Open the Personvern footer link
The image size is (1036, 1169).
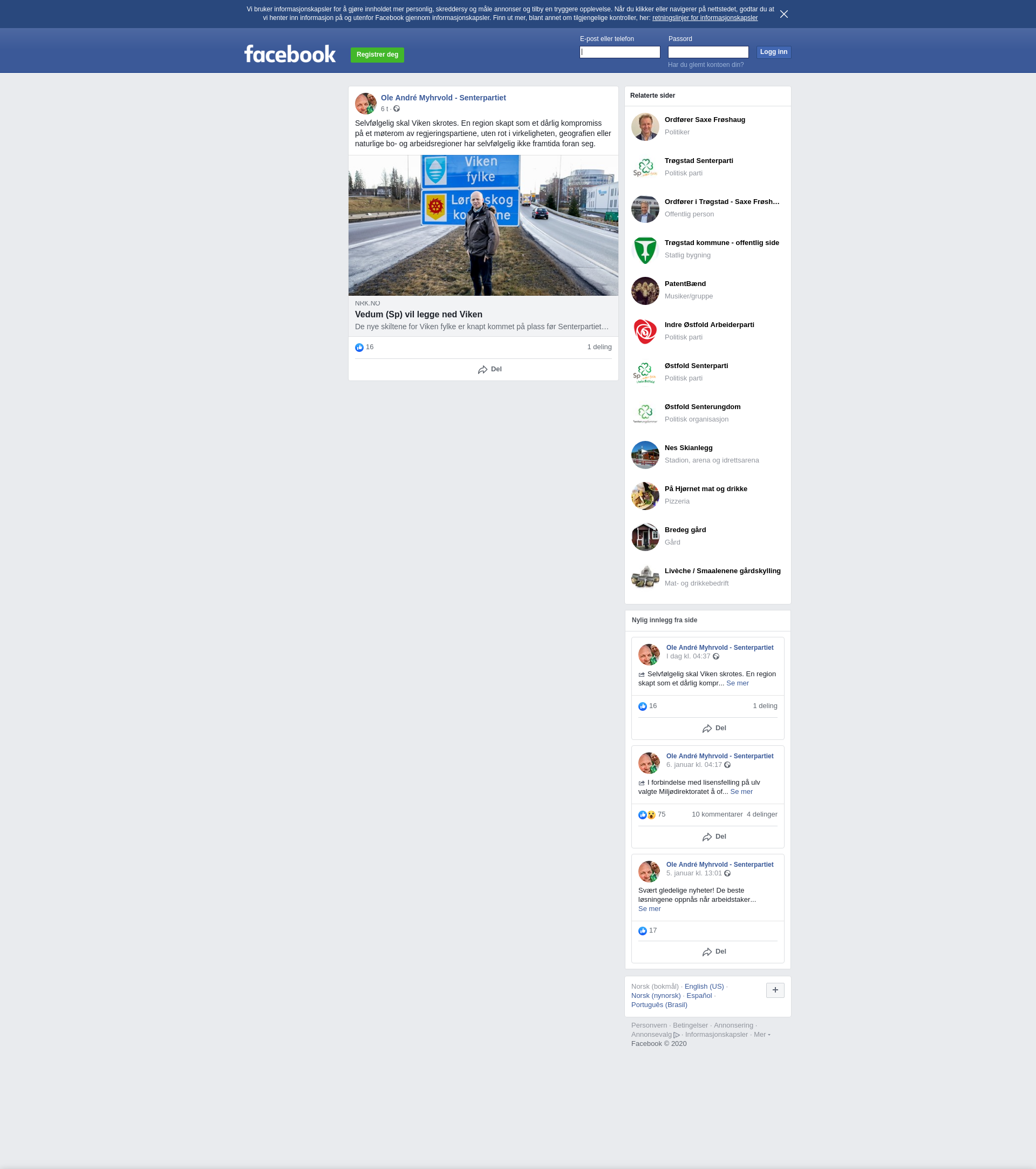(649, 1025)
